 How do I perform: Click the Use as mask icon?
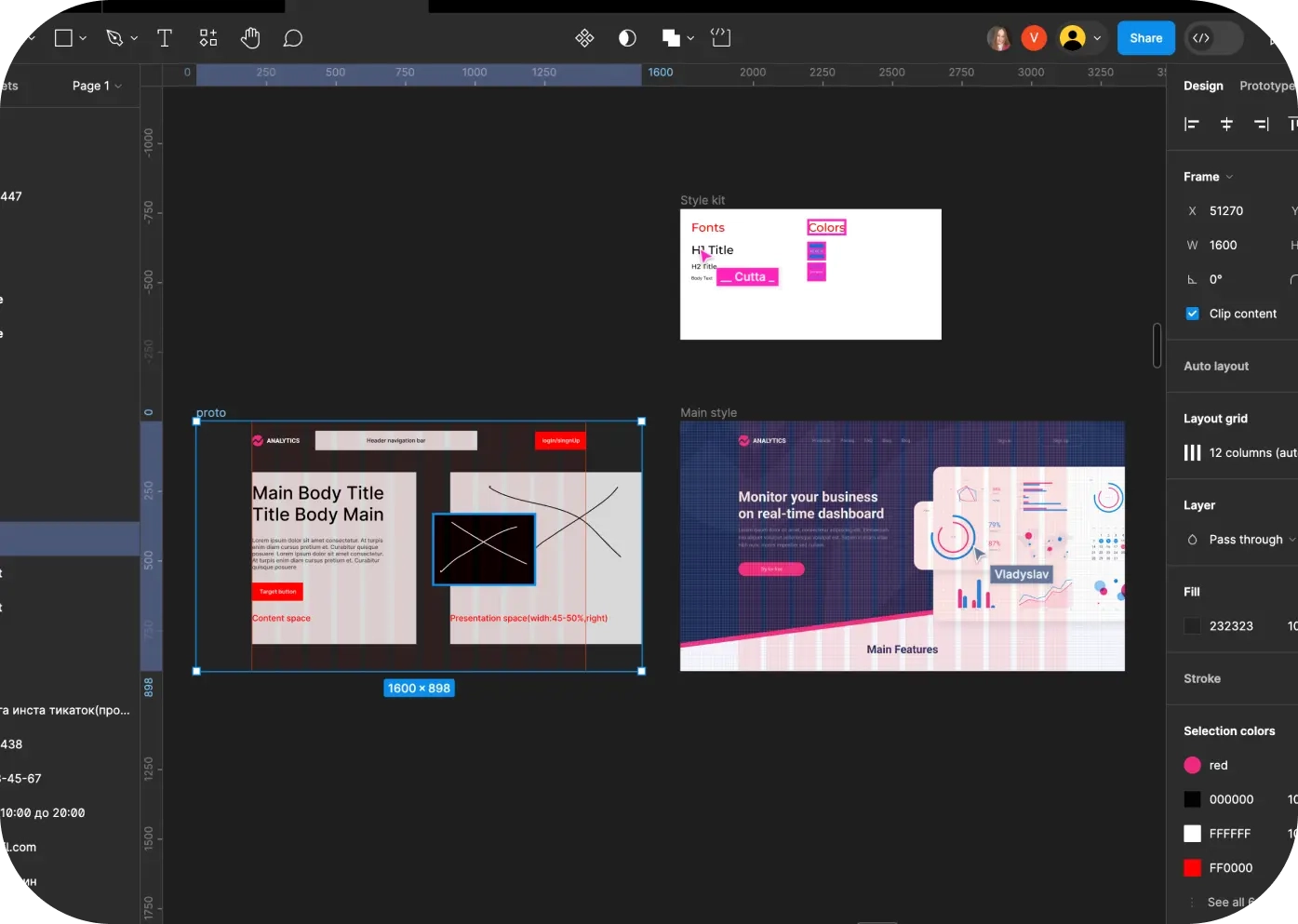coord(627,38)
